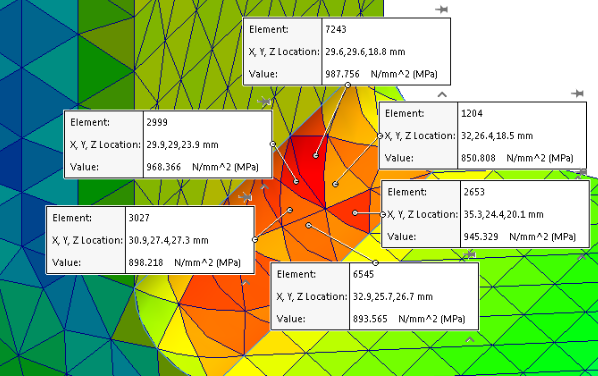Click the 850.808 value in callout 1204
The image size is (598, 376).
[x=478, y=158]
